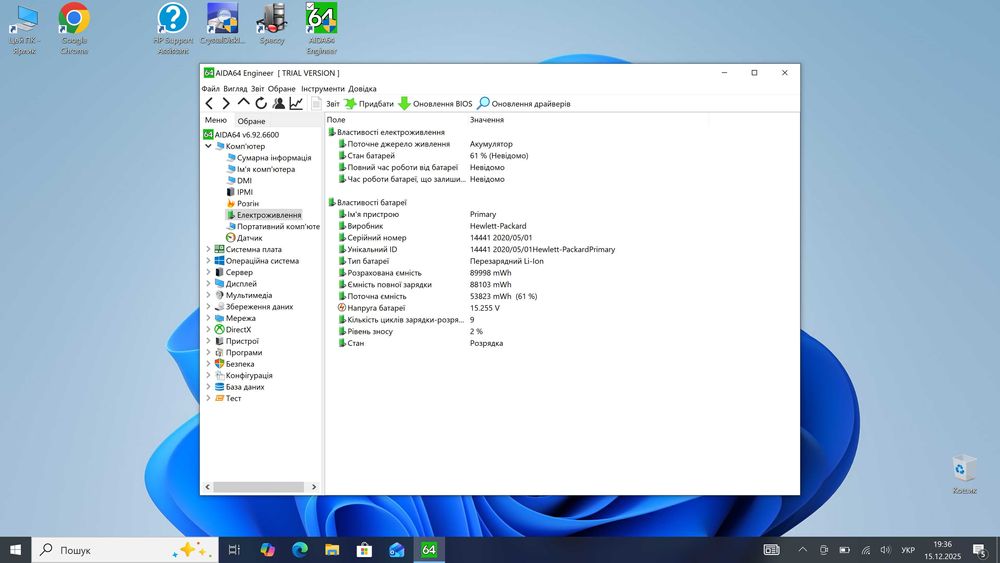Select Датчик in the tree
Image resolution: width=1000 pixels, height=563 pixels.
click(249, 238)
